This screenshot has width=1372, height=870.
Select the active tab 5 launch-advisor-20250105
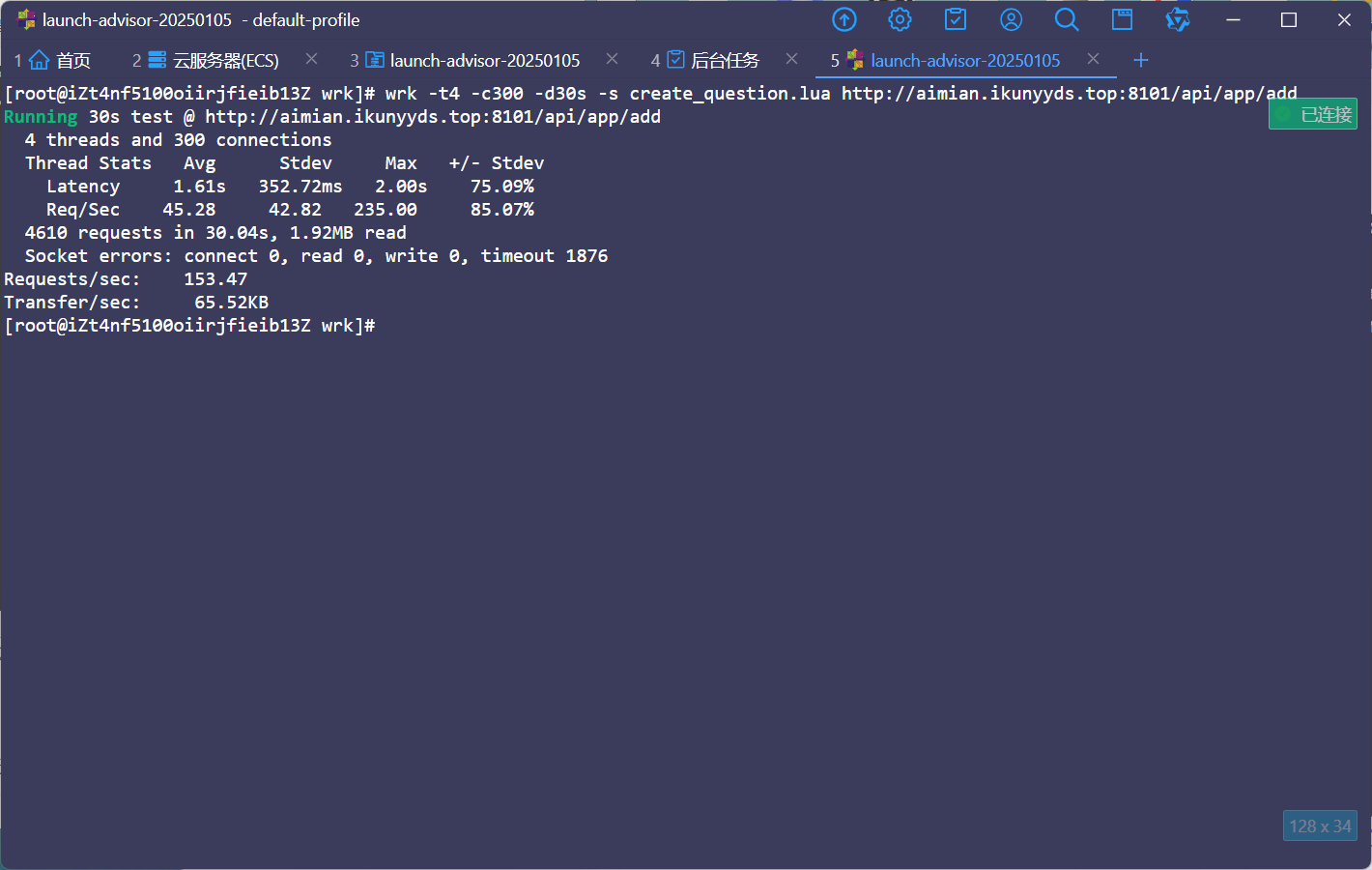955,61
